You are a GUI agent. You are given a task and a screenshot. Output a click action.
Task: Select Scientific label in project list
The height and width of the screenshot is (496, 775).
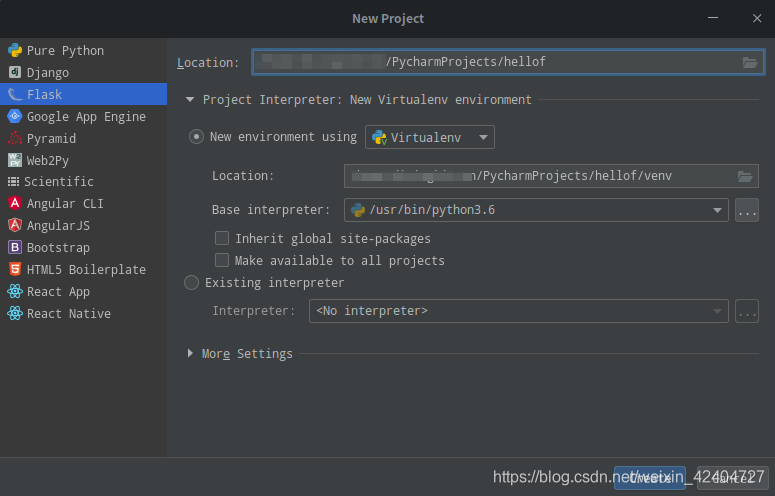[x=59, y=181]
